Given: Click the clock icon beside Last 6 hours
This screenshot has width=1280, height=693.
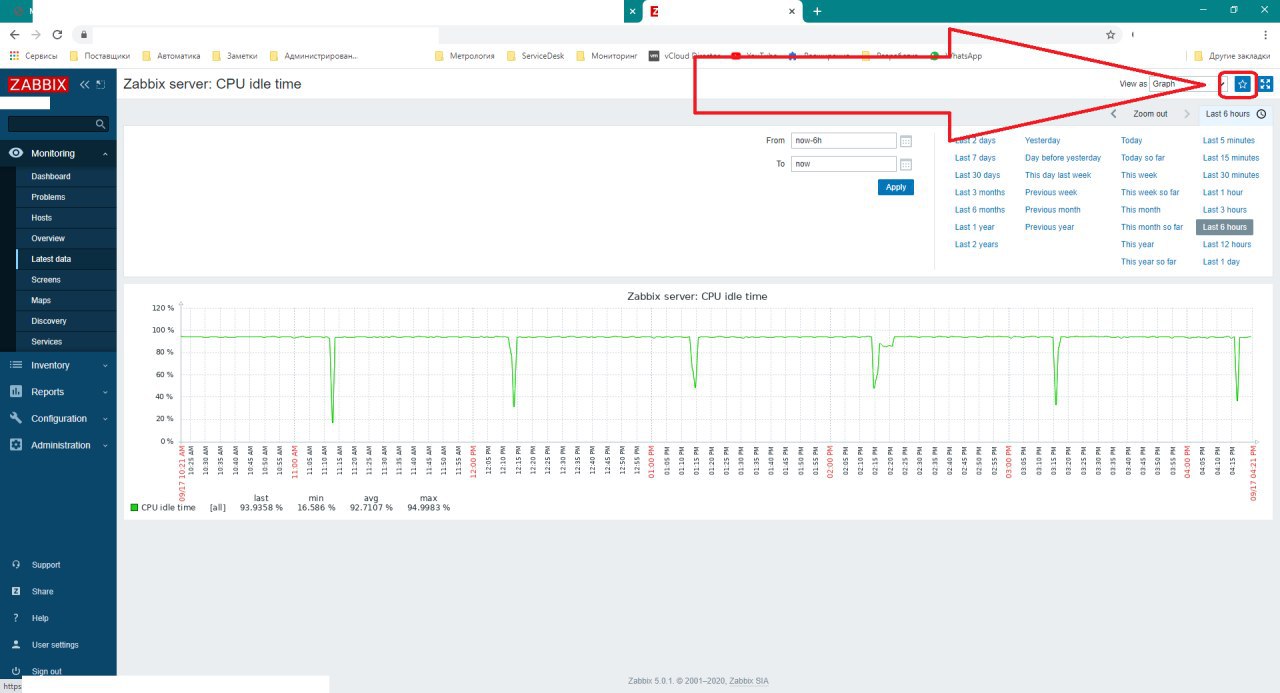Looking at the screenshot, I should coord(1262,114).
